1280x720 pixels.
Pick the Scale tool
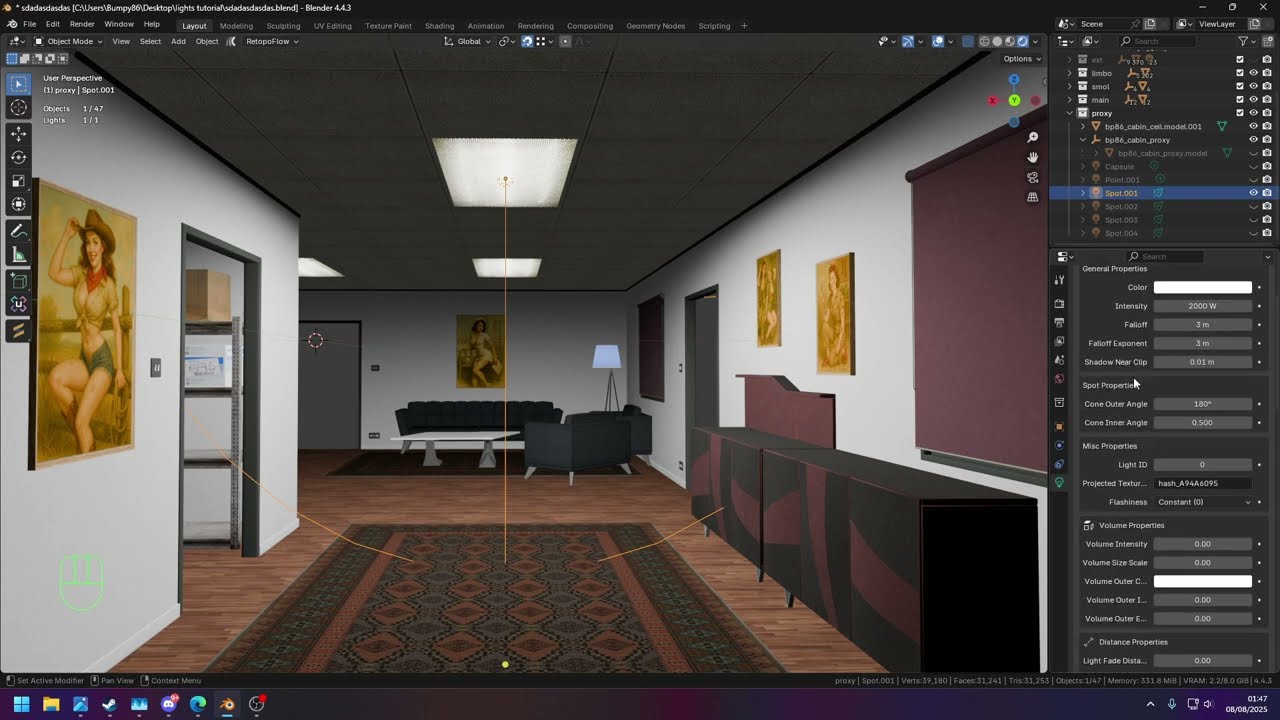(18, 181)
